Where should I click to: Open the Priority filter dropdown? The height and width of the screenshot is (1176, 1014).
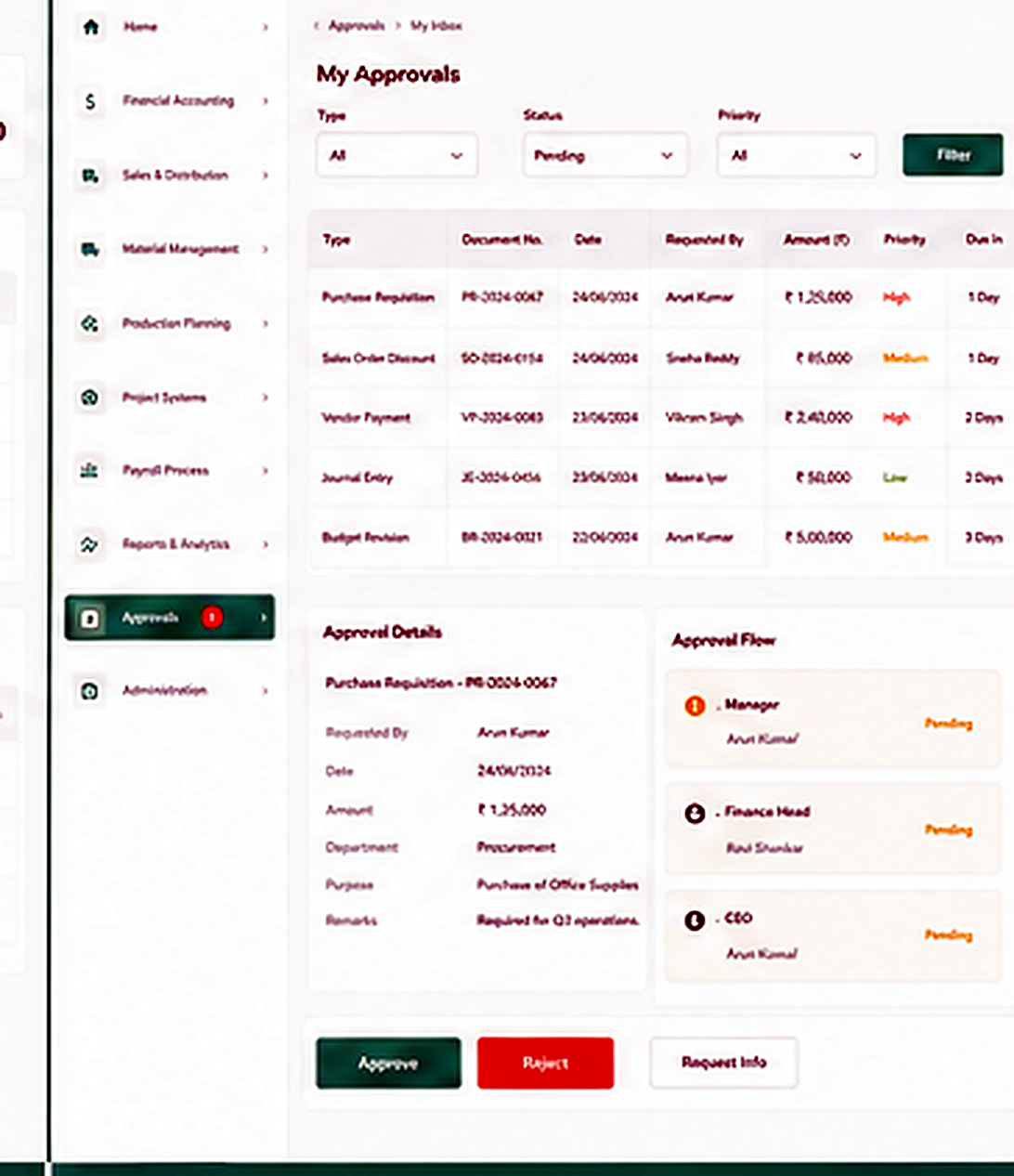pyautogui.click(x=797, y=155)
